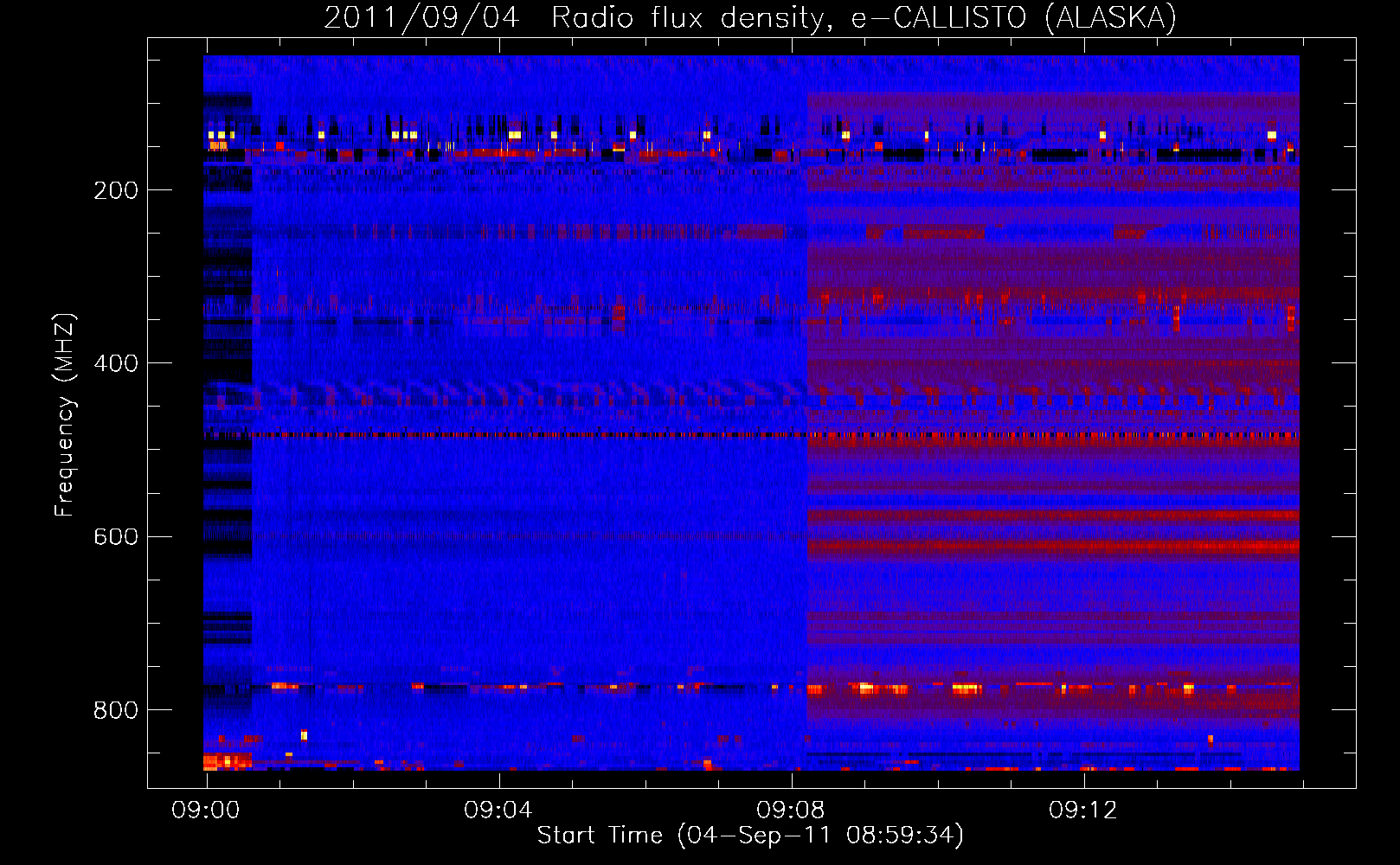Click the 200 frequency tick label
This screenshot has width=1400, height=865.
(x=116, y=190)
